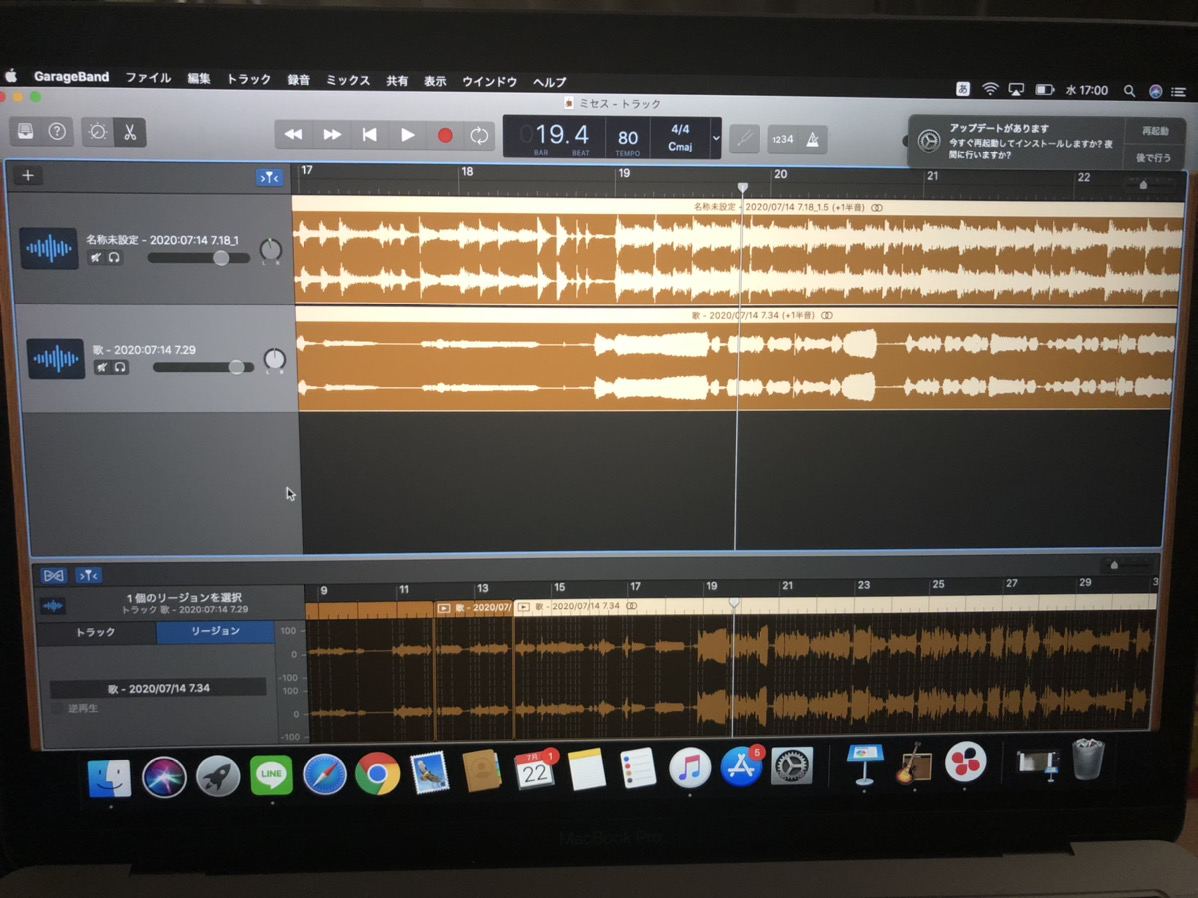The width and height of the screenshot is (1198, 898).
Task: Click bar 25 in the editor ruler
Action: click(938, 584)
